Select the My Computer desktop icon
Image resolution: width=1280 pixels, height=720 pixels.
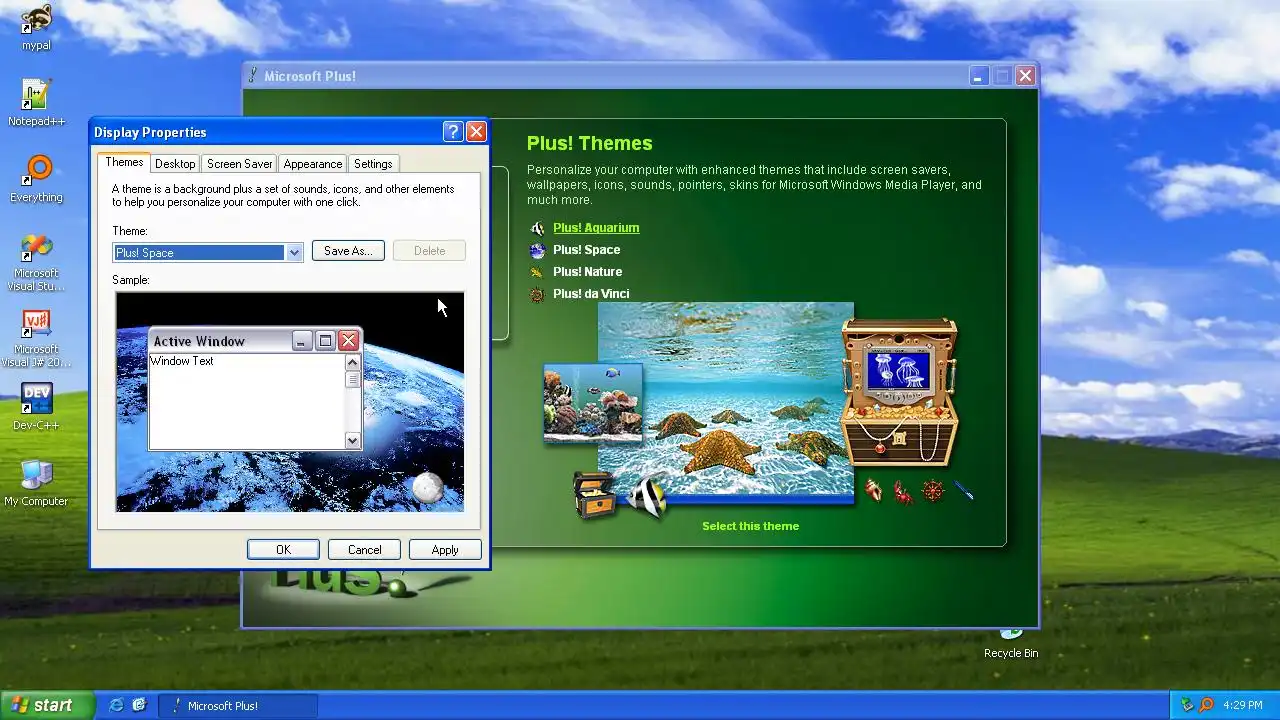[x=36, y=483]
